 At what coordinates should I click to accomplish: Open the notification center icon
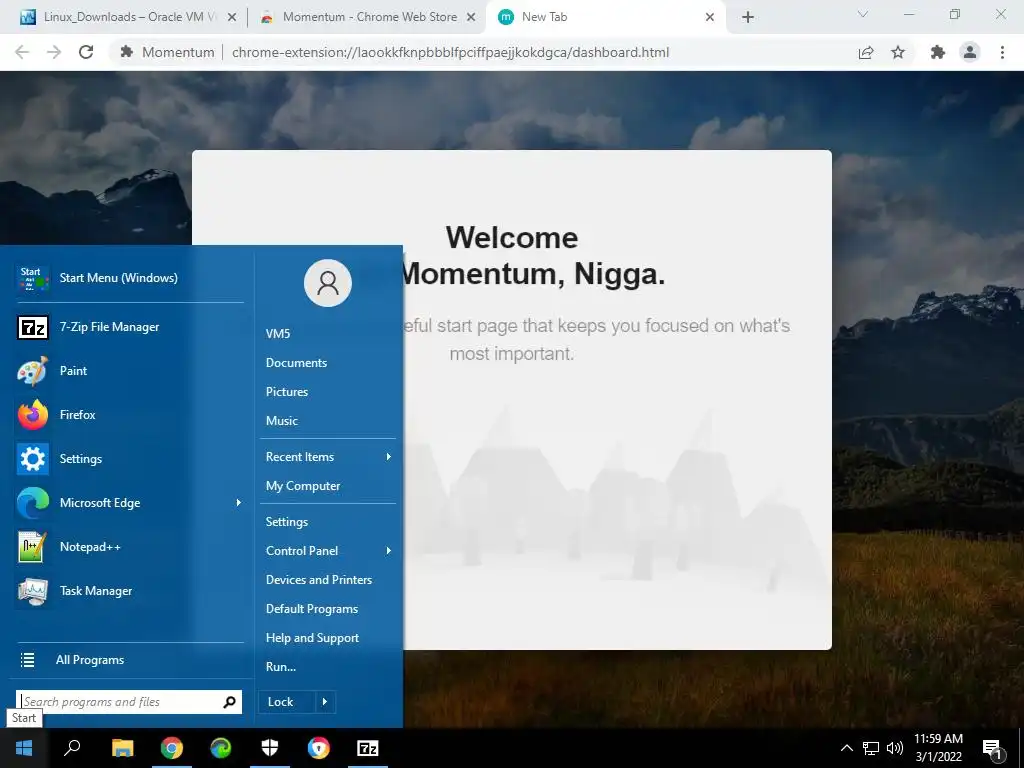(x=993, y=749)
